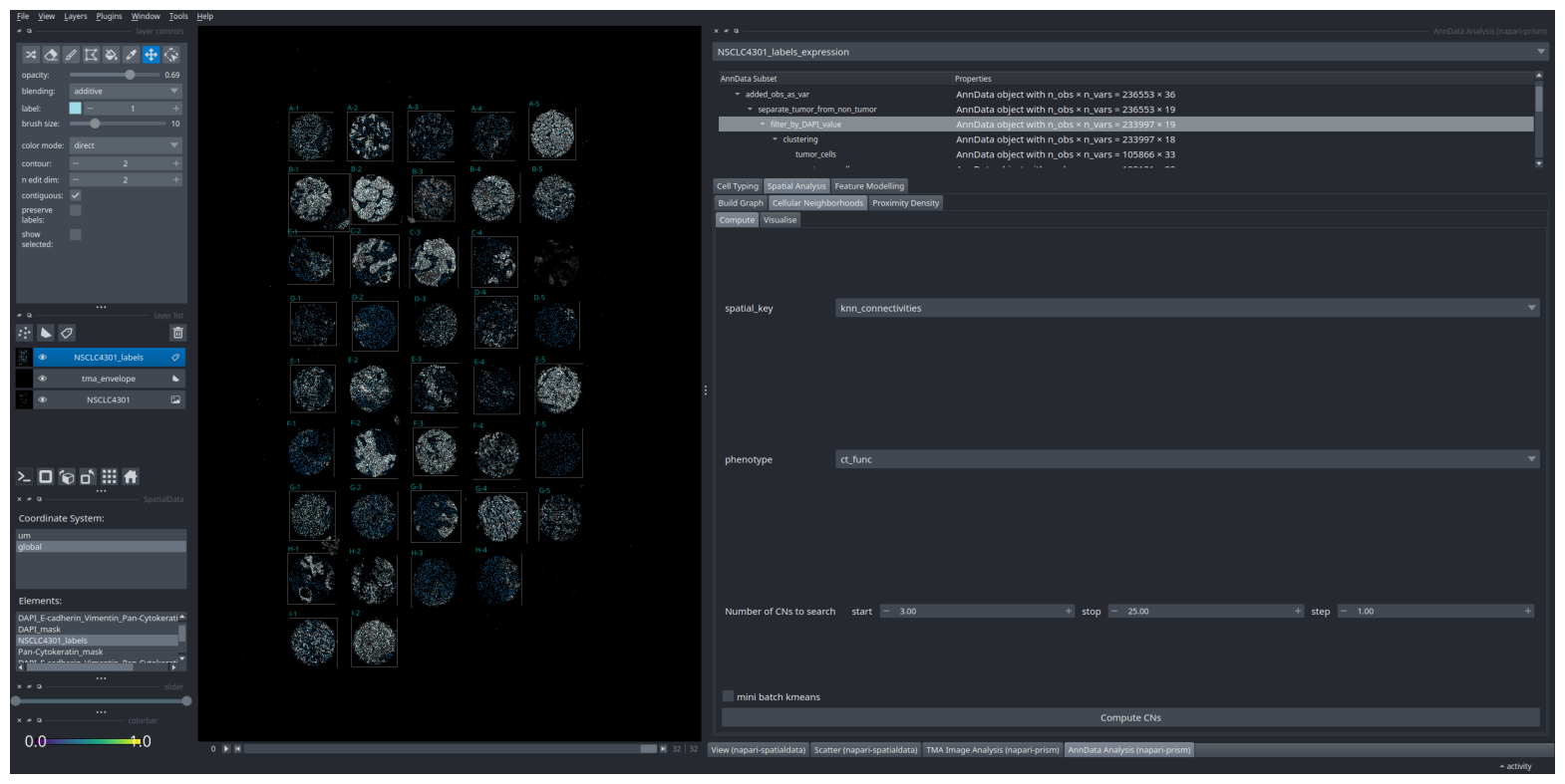1565x784 pixels.
Task: Click the Compute CNs button
Action: [x=1130, y=717]
